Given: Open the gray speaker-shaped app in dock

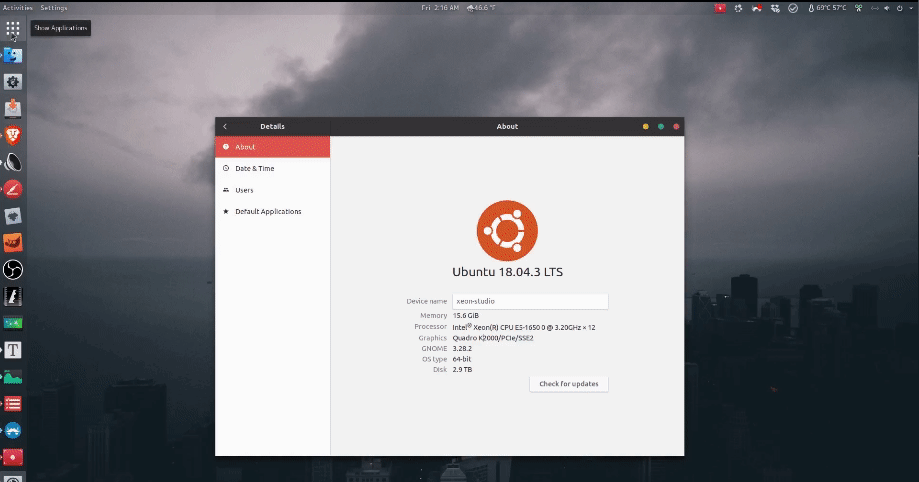Looking at the screenshot, I should point(13,162).
